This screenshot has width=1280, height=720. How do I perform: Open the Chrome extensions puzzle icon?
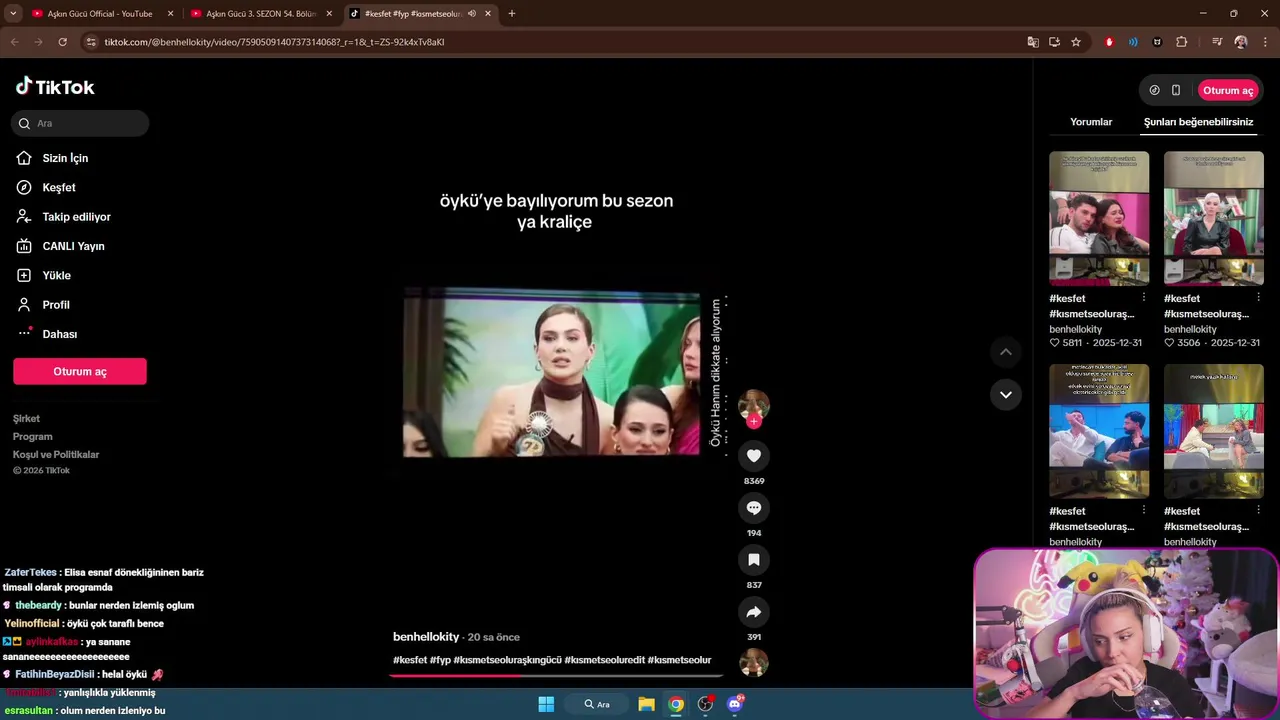tap(1182, 42)
